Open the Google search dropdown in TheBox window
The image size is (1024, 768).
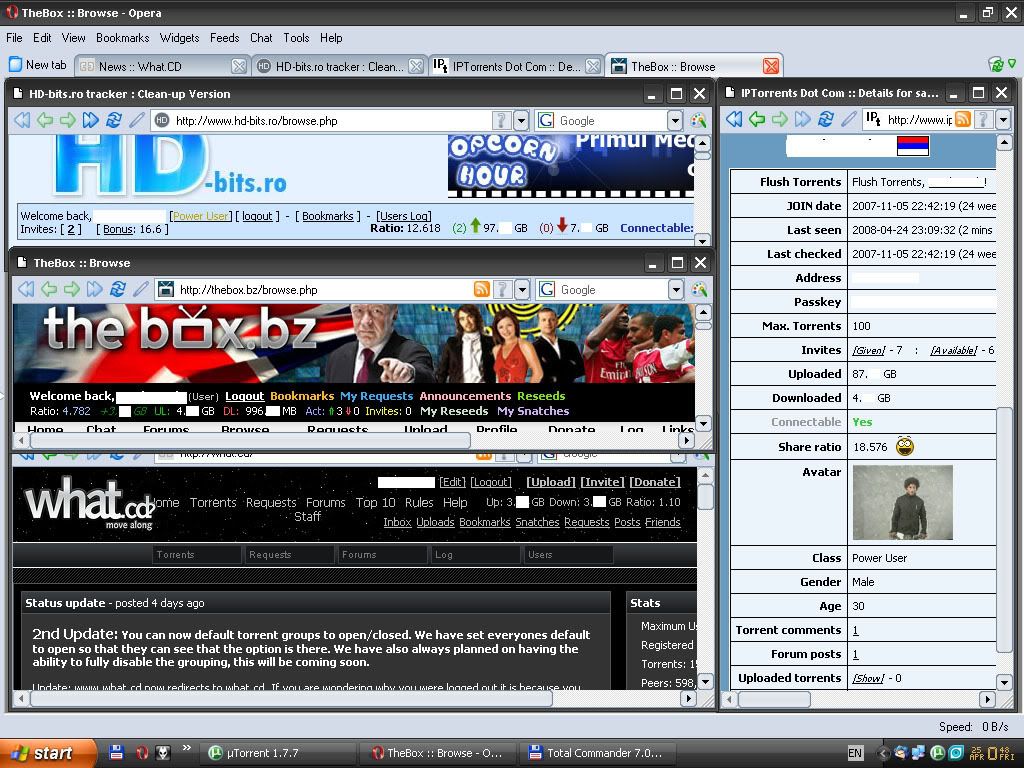coord(676,289)
